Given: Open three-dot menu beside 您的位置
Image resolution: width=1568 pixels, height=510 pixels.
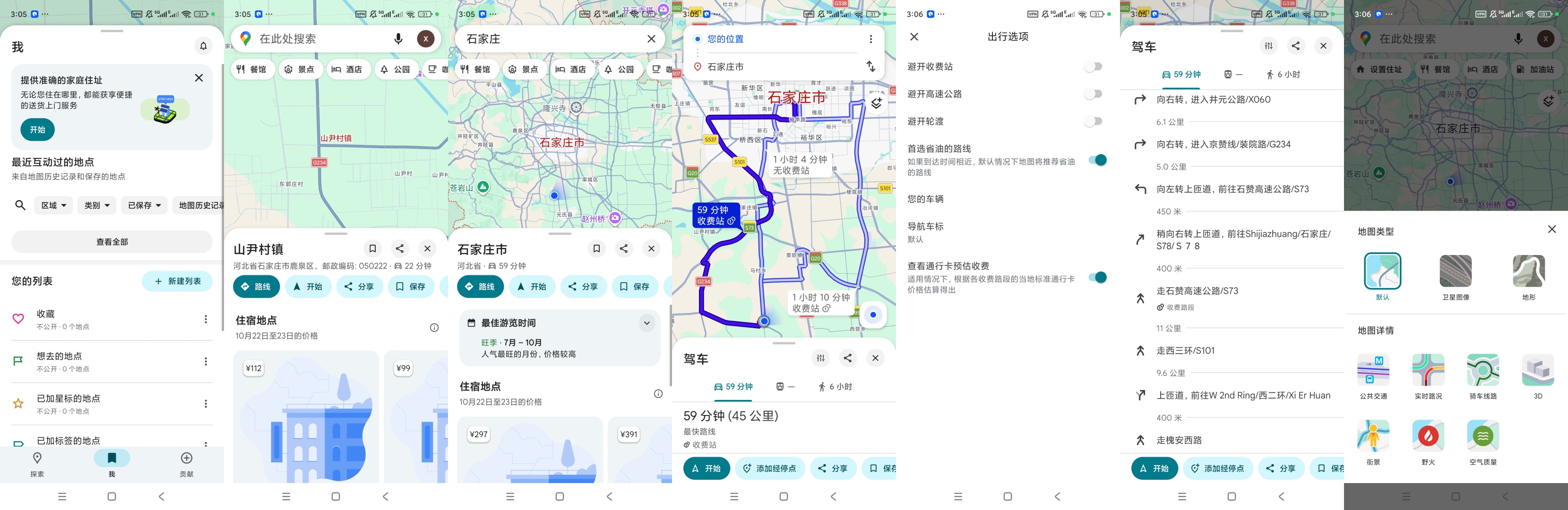Looking at the screenshot, I should pos(871,39).
